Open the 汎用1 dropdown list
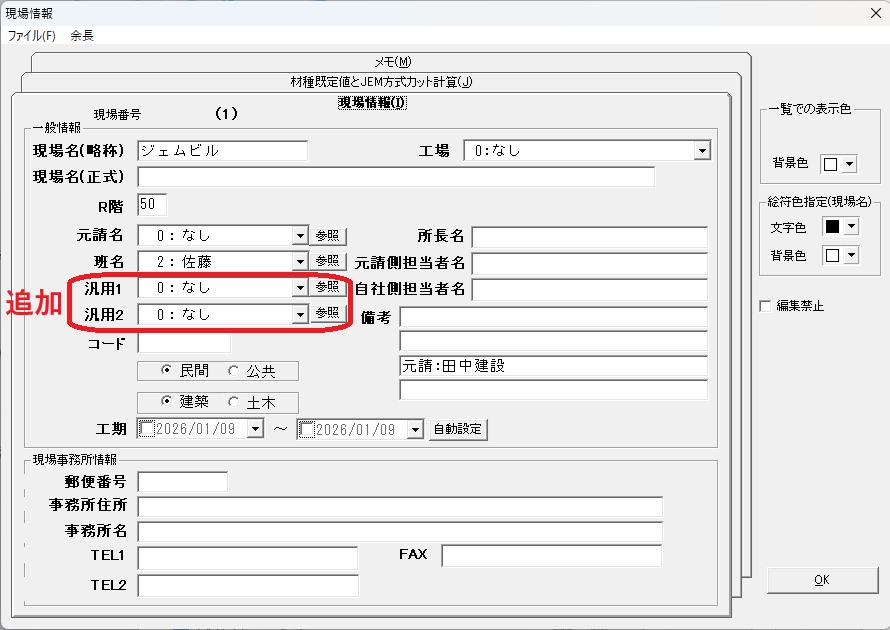 pos(299,287)
